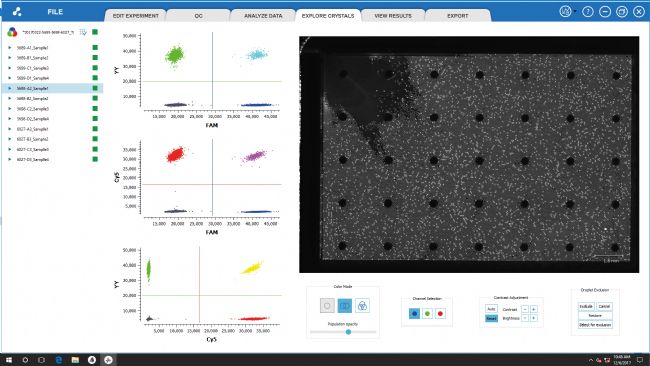The image size is (650, 366).
Task: Select the grey single-color mode icon
Action: tap(327, 305)
